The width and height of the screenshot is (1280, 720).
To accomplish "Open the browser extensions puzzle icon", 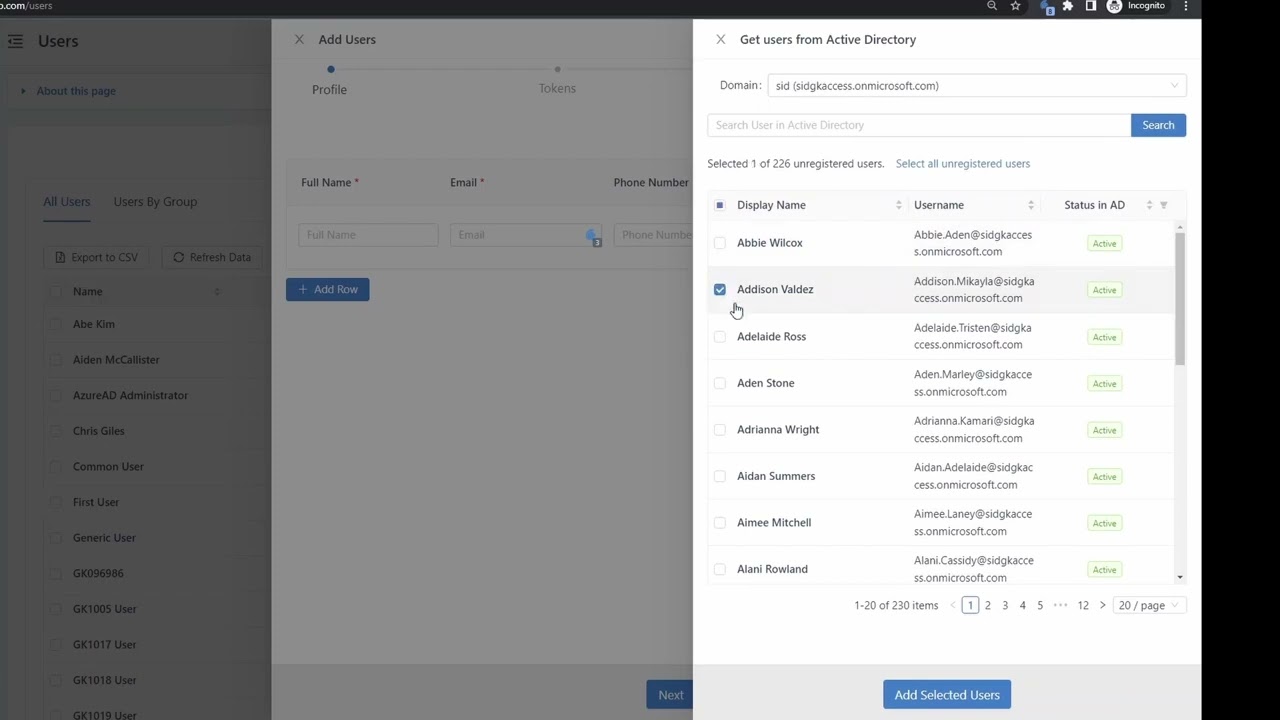I will [1068, 6].
